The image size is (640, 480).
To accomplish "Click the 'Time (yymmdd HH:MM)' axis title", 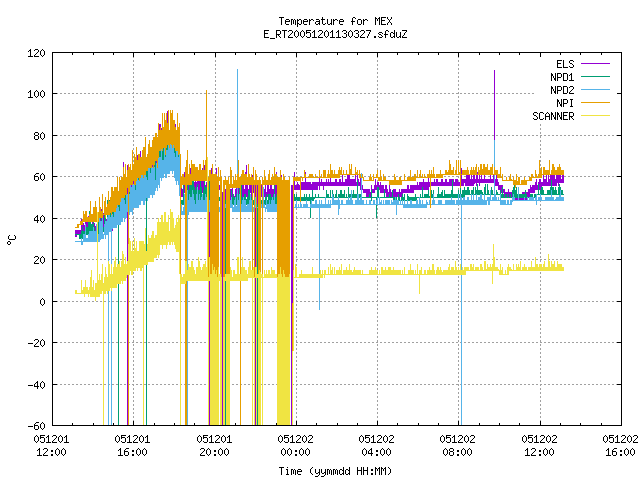I will tap(335, 471).
